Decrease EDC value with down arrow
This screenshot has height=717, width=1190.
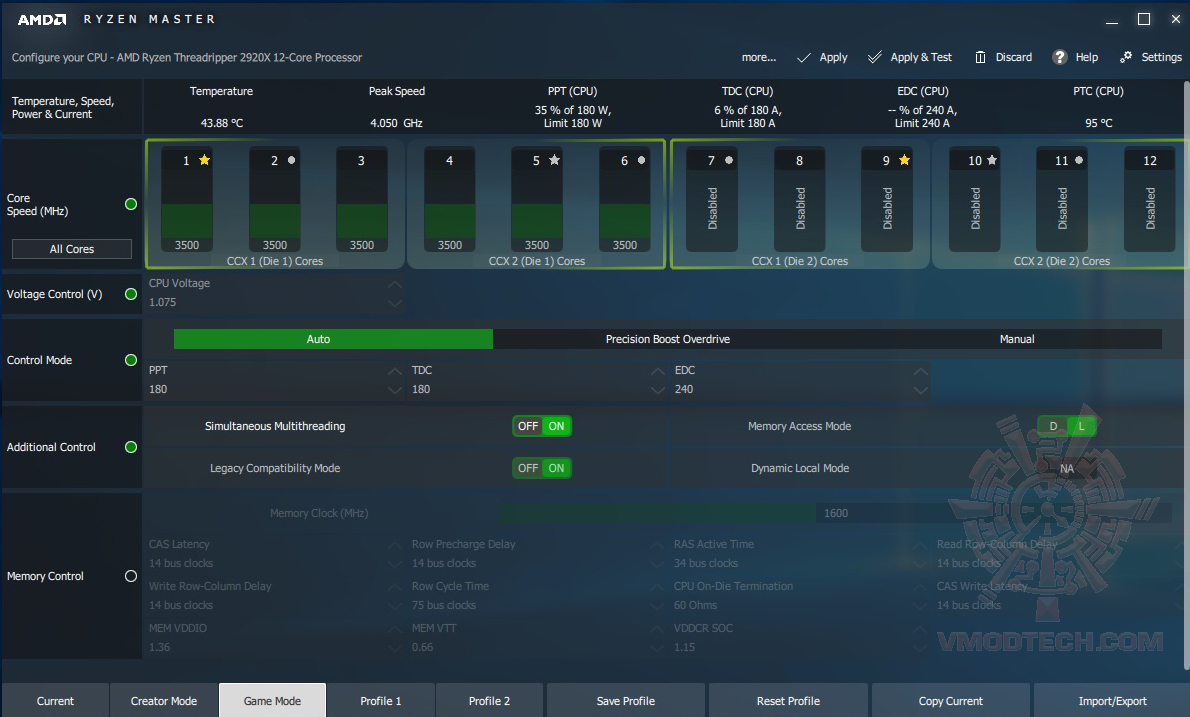click(921, 390)
